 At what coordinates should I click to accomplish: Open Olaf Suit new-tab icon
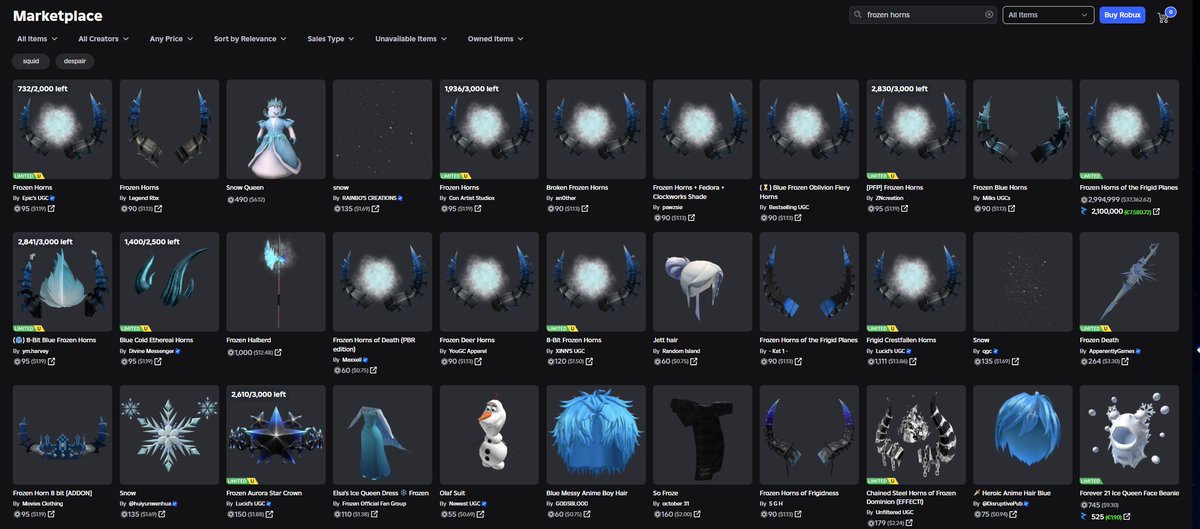coord(478,513)
